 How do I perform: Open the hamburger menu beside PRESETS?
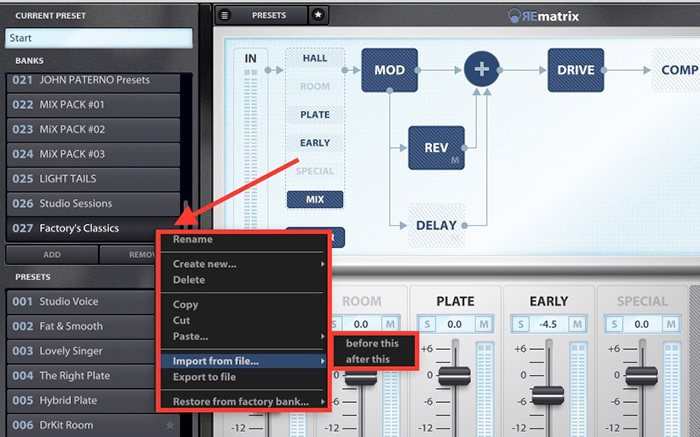tap(225, 16)
